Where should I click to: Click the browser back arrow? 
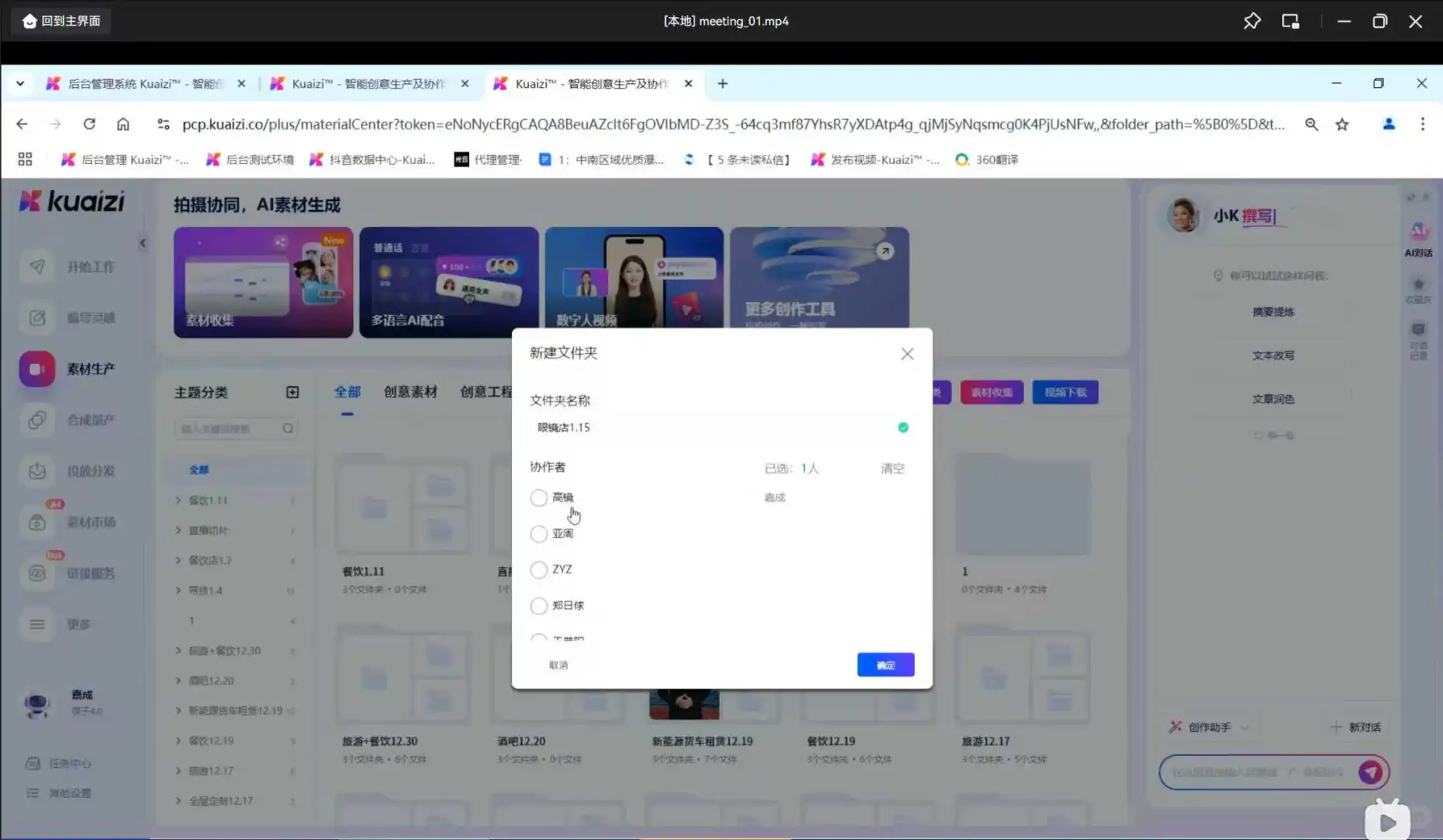(22, 124)
